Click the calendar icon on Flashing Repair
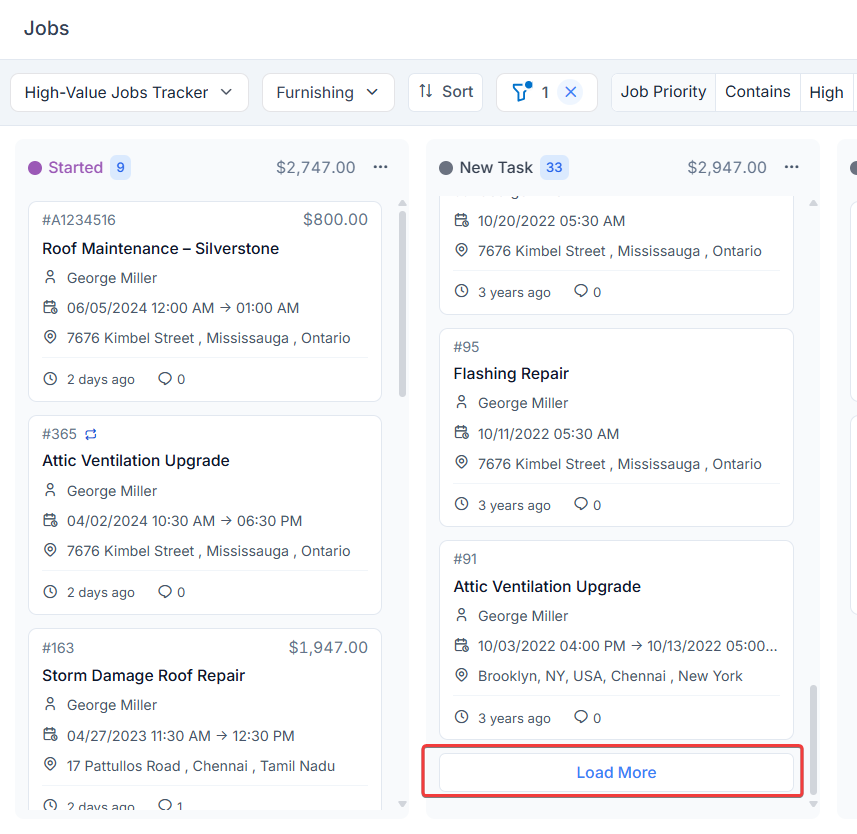 462,433
